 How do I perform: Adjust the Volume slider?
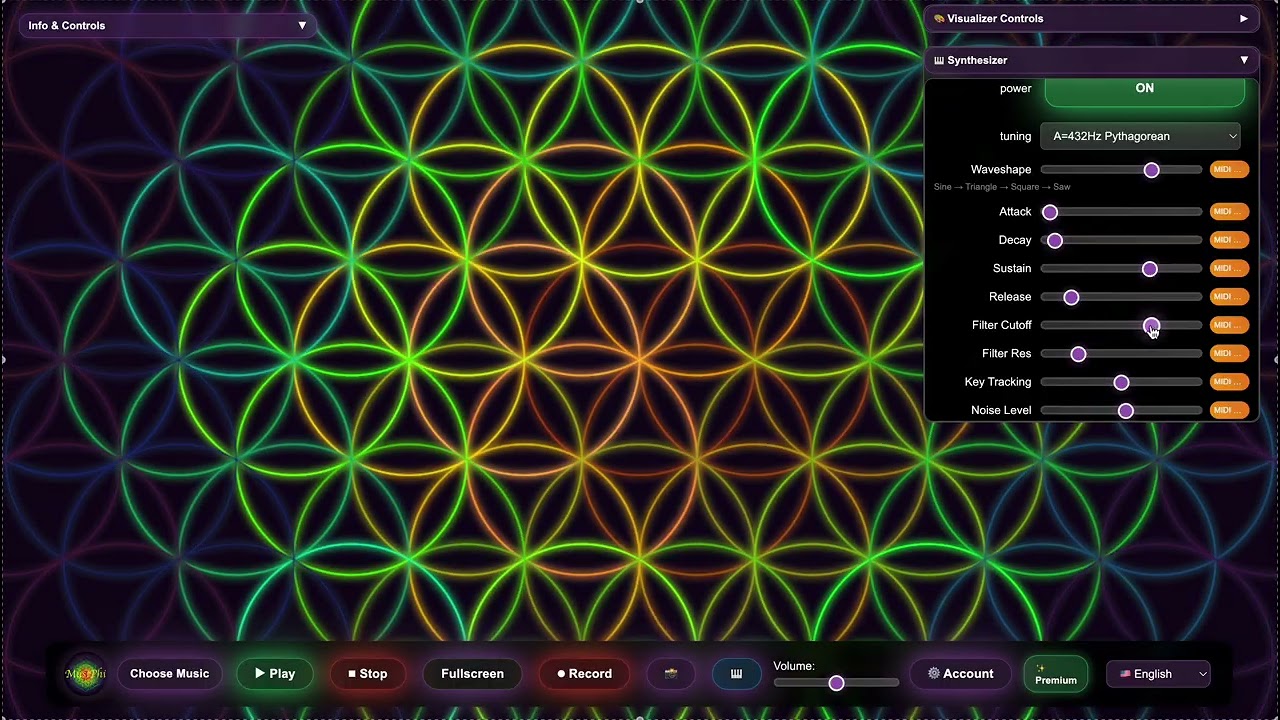click(x=836, y=683)
